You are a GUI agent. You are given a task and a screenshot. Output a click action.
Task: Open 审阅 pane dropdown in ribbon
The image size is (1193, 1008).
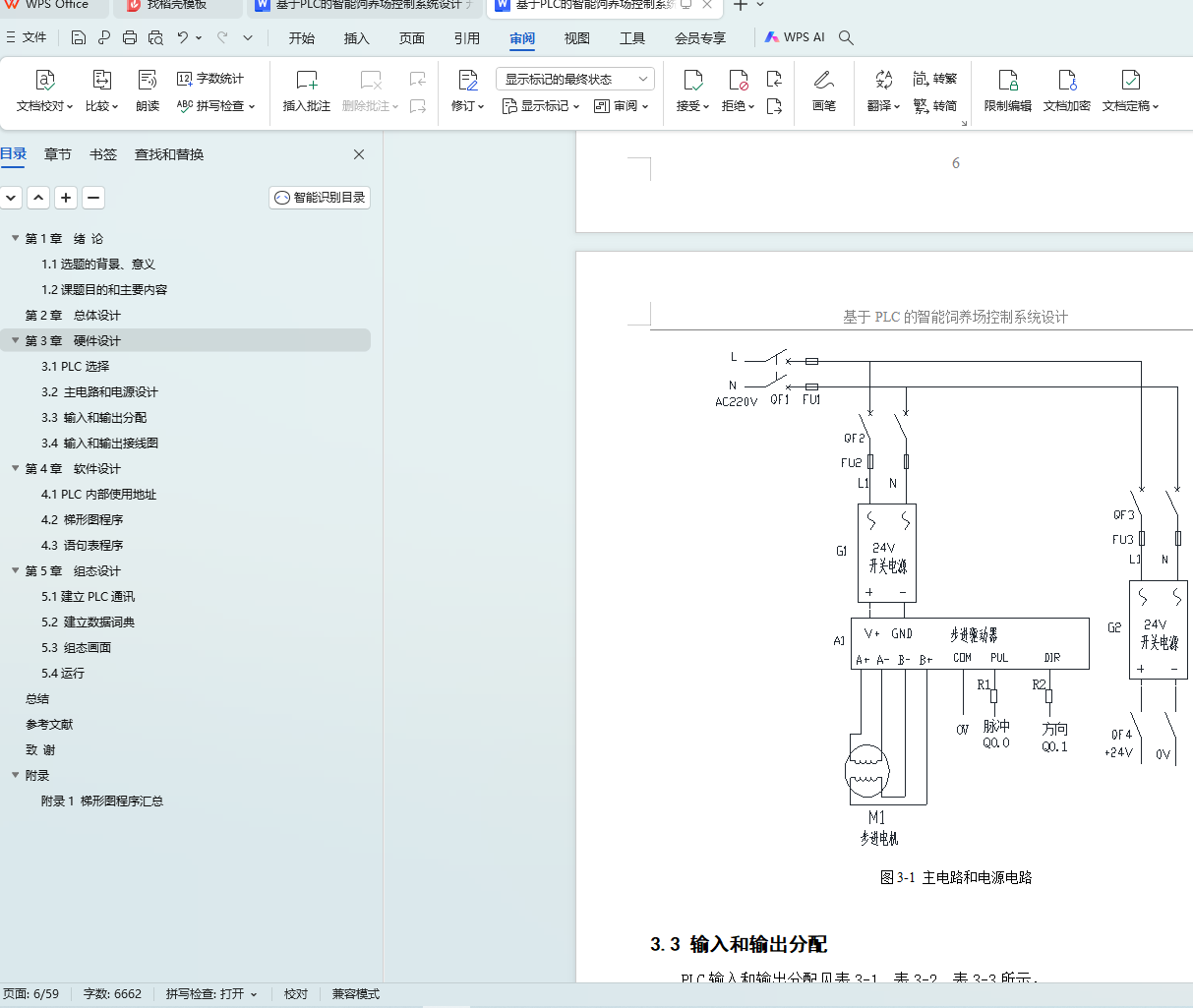[622, 105]
